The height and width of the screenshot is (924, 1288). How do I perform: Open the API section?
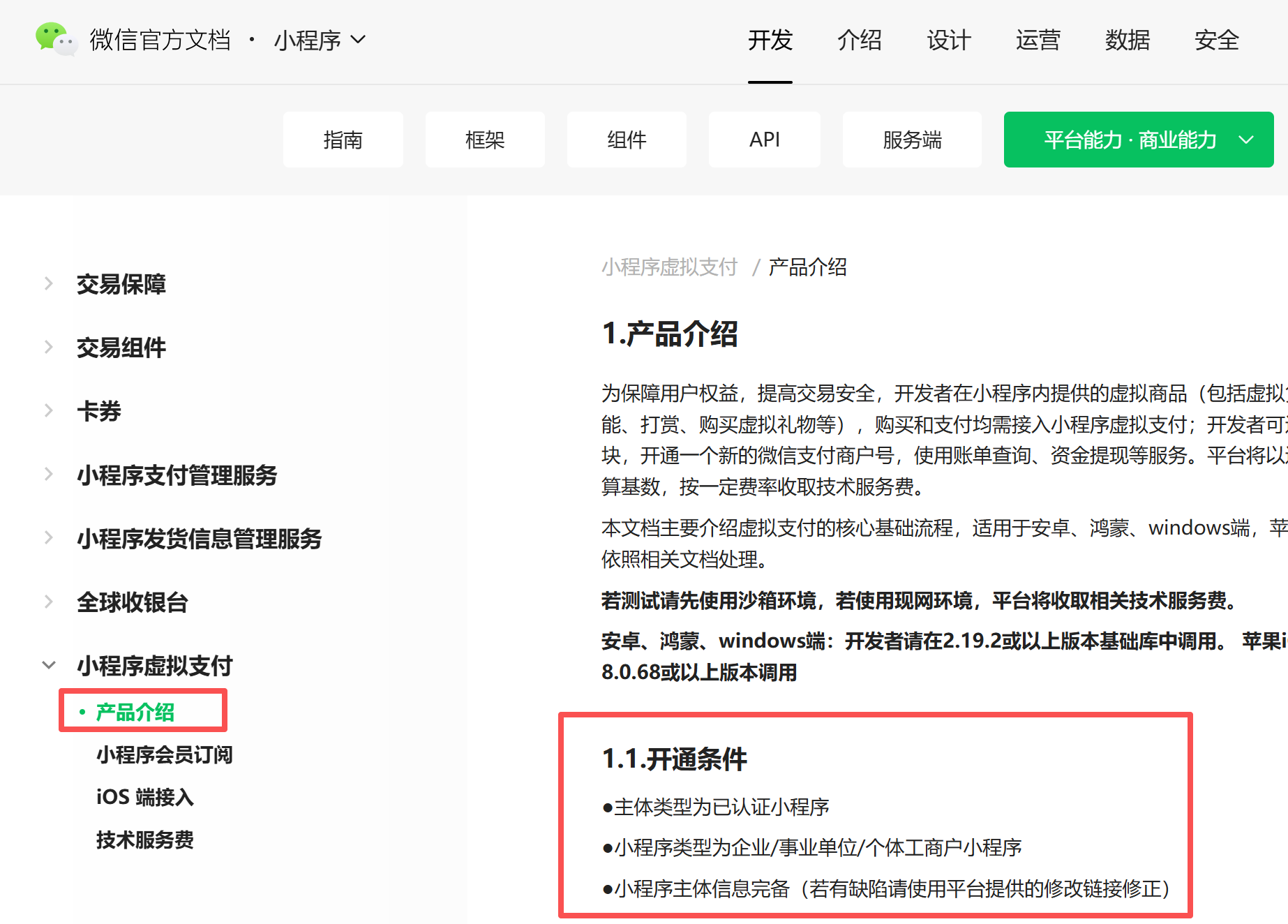click(x=765, y=140)
